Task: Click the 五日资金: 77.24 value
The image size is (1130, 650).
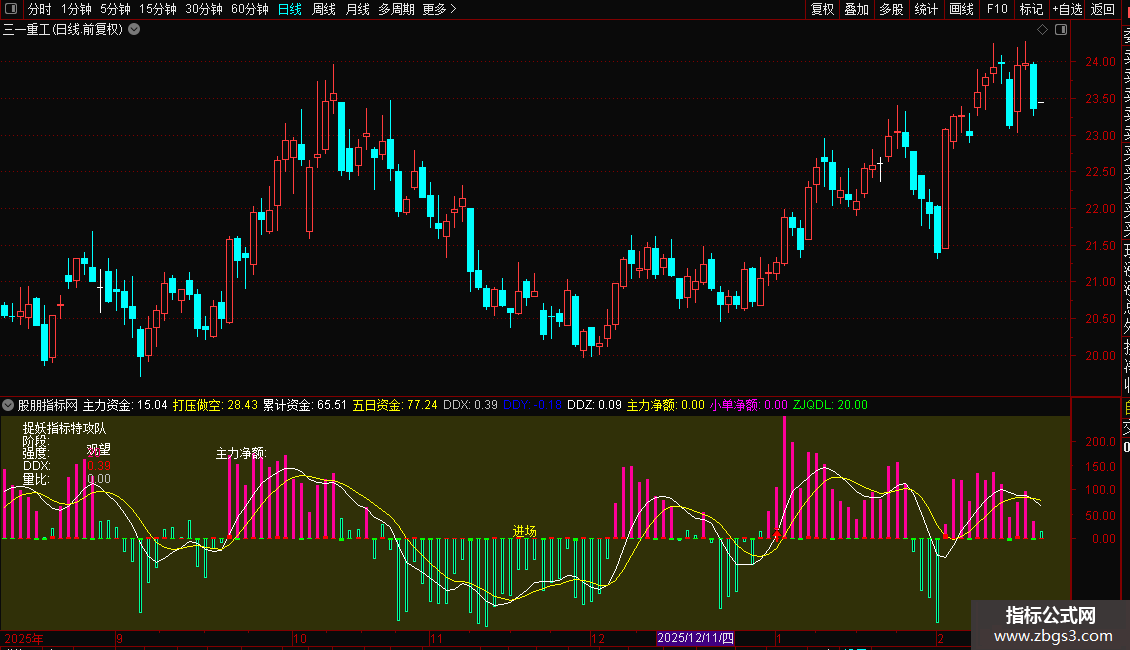Action: click(395, 405)
